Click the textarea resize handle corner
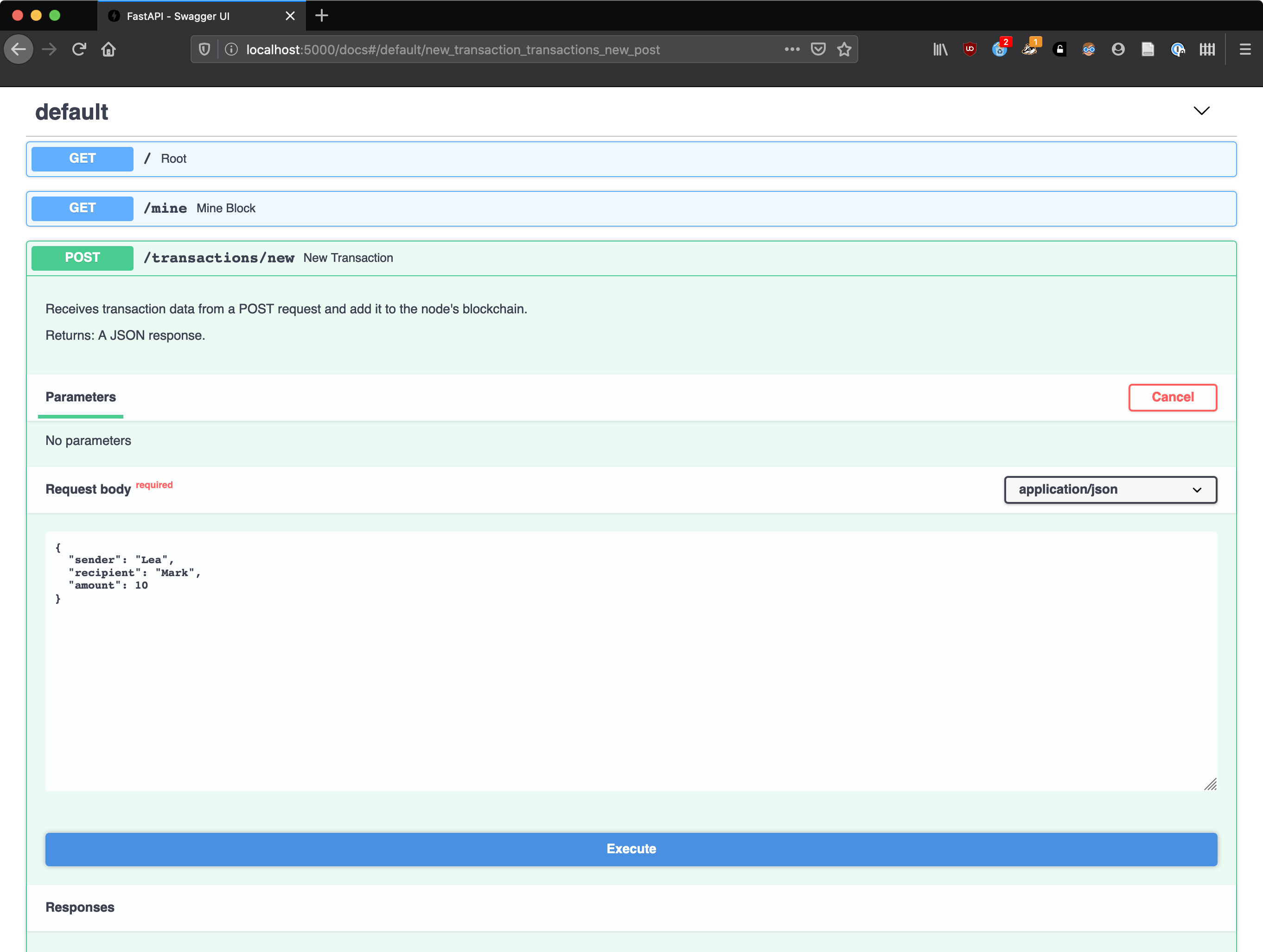 point(1210,784)
